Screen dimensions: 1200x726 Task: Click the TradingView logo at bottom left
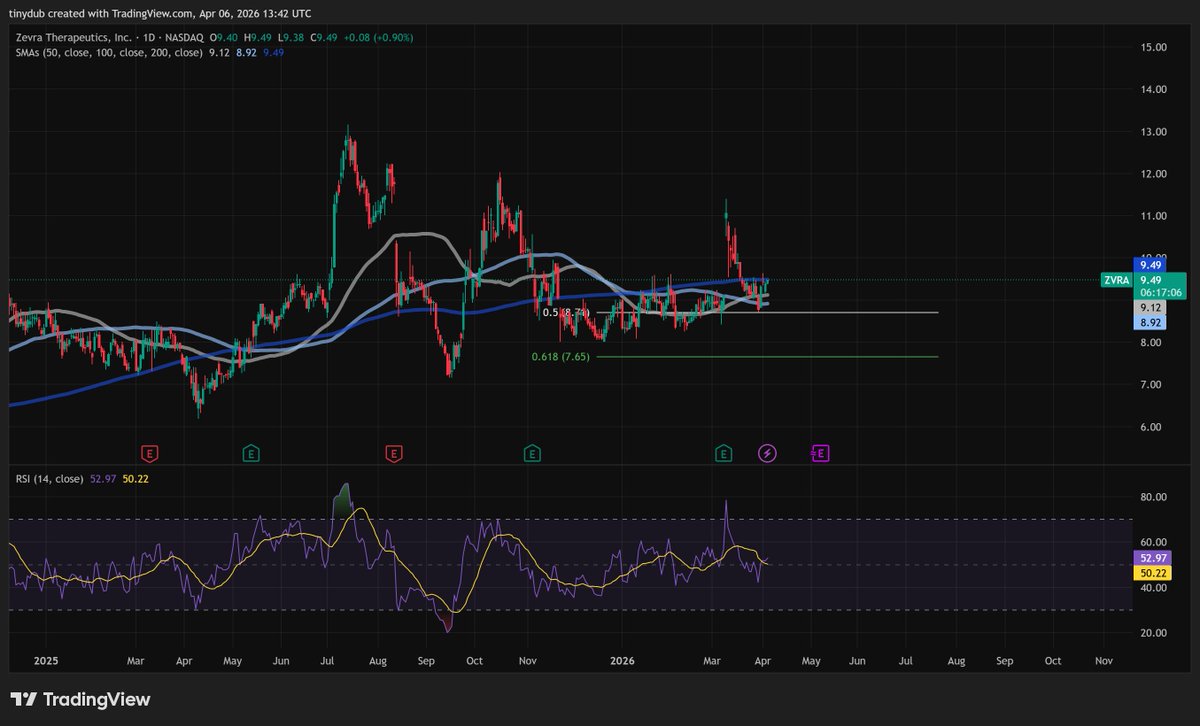point(80,700)
